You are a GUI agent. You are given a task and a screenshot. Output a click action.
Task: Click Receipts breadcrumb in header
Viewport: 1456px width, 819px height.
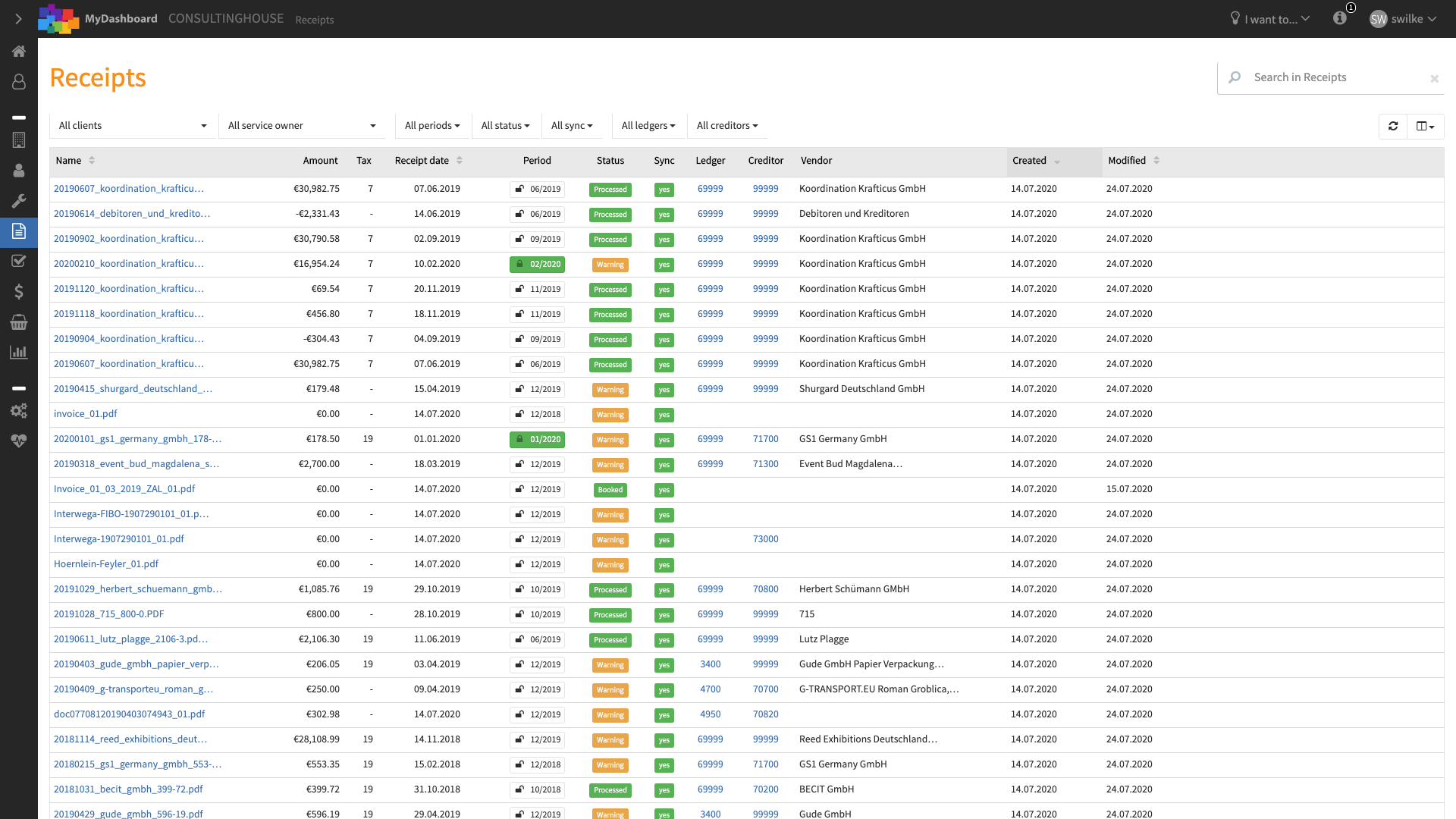point(315,20)
